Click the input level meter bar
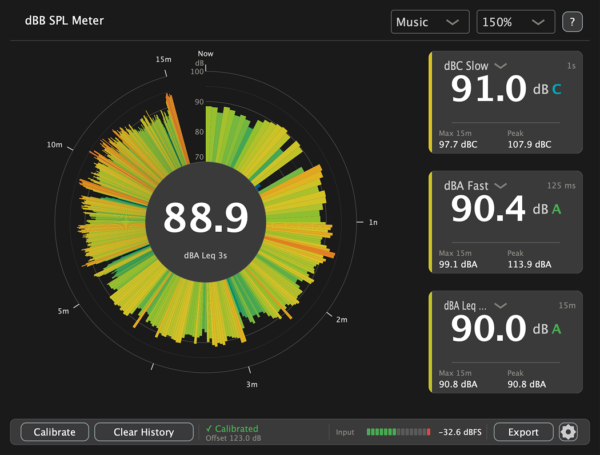The height and width of the screenshot is (455, 600). click(x=398, y=432)
